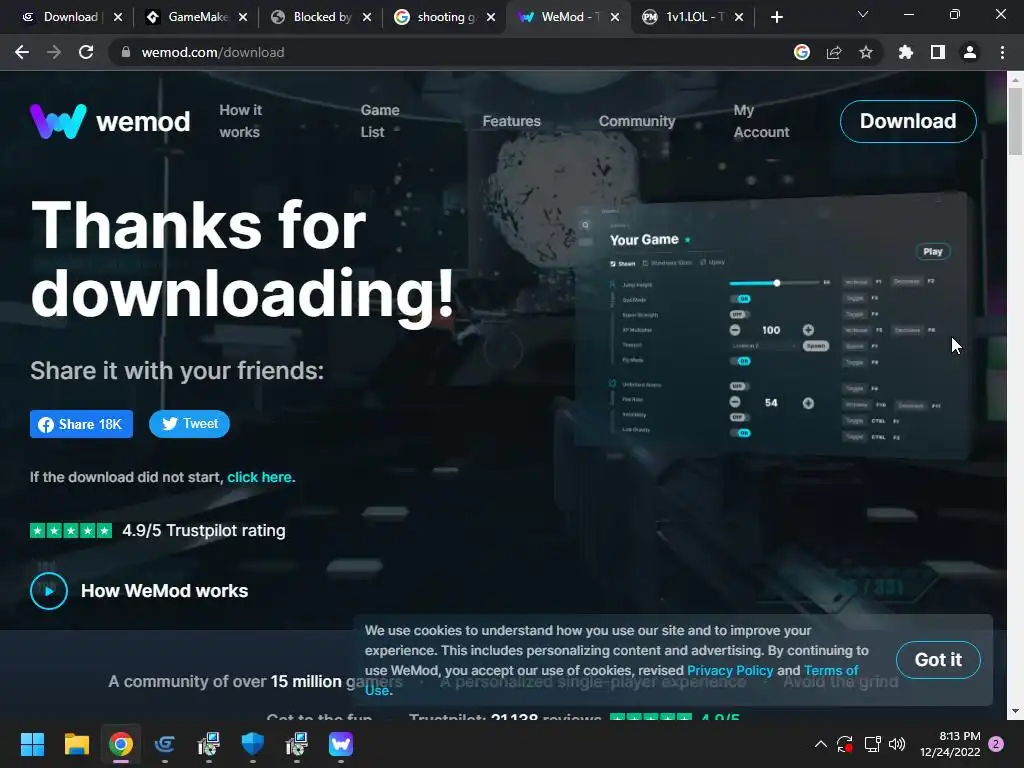
Task: Open My Account nav link
Action: coord(761,121)
